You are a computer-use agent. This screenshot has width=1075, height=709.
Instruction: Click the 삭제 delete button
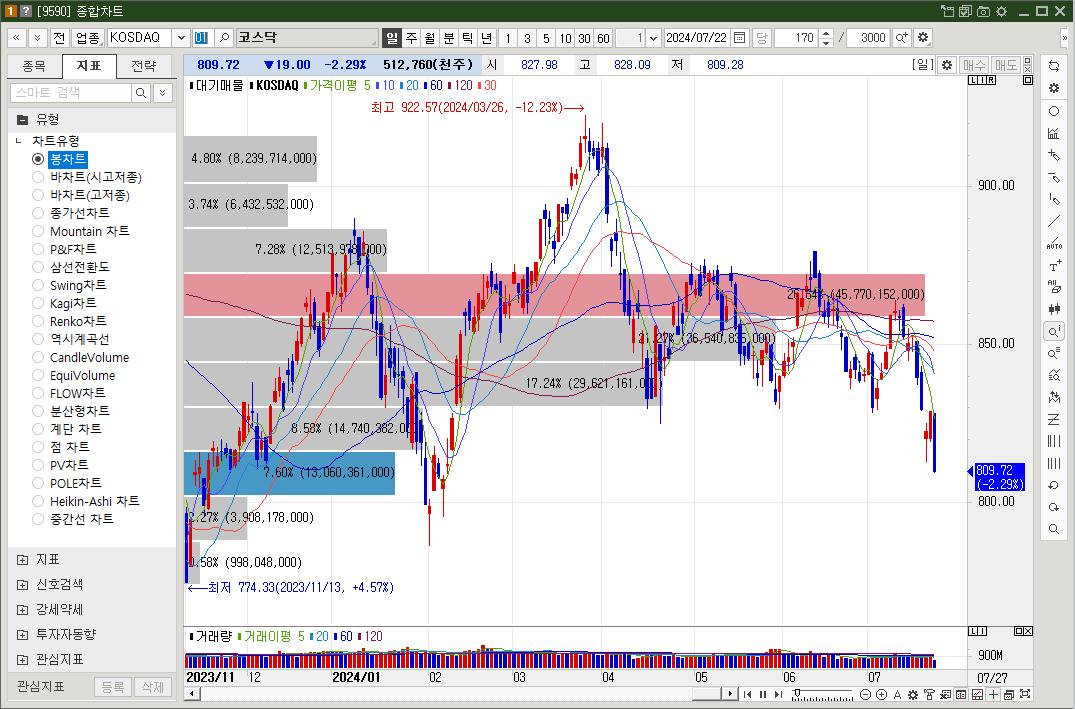(x=152, y=687)
